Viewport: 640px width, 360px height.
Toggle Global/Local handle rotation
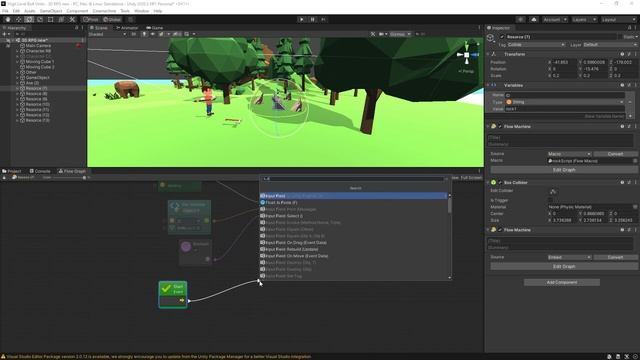click(x=112, y=20)
